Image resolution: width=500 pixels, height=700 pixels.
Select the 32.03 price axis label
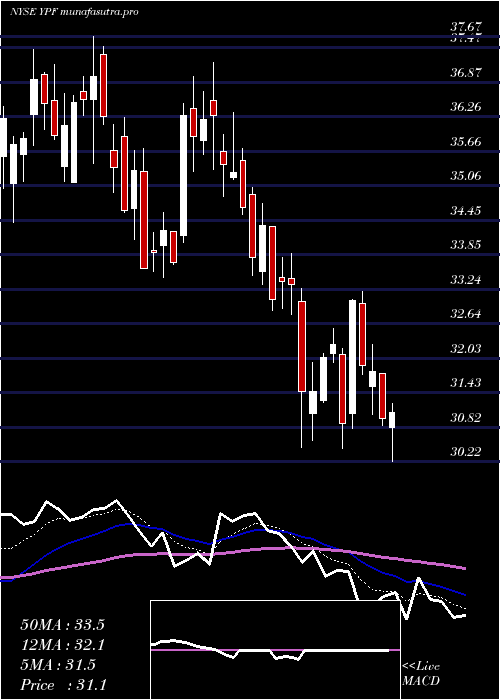[467, 348]
